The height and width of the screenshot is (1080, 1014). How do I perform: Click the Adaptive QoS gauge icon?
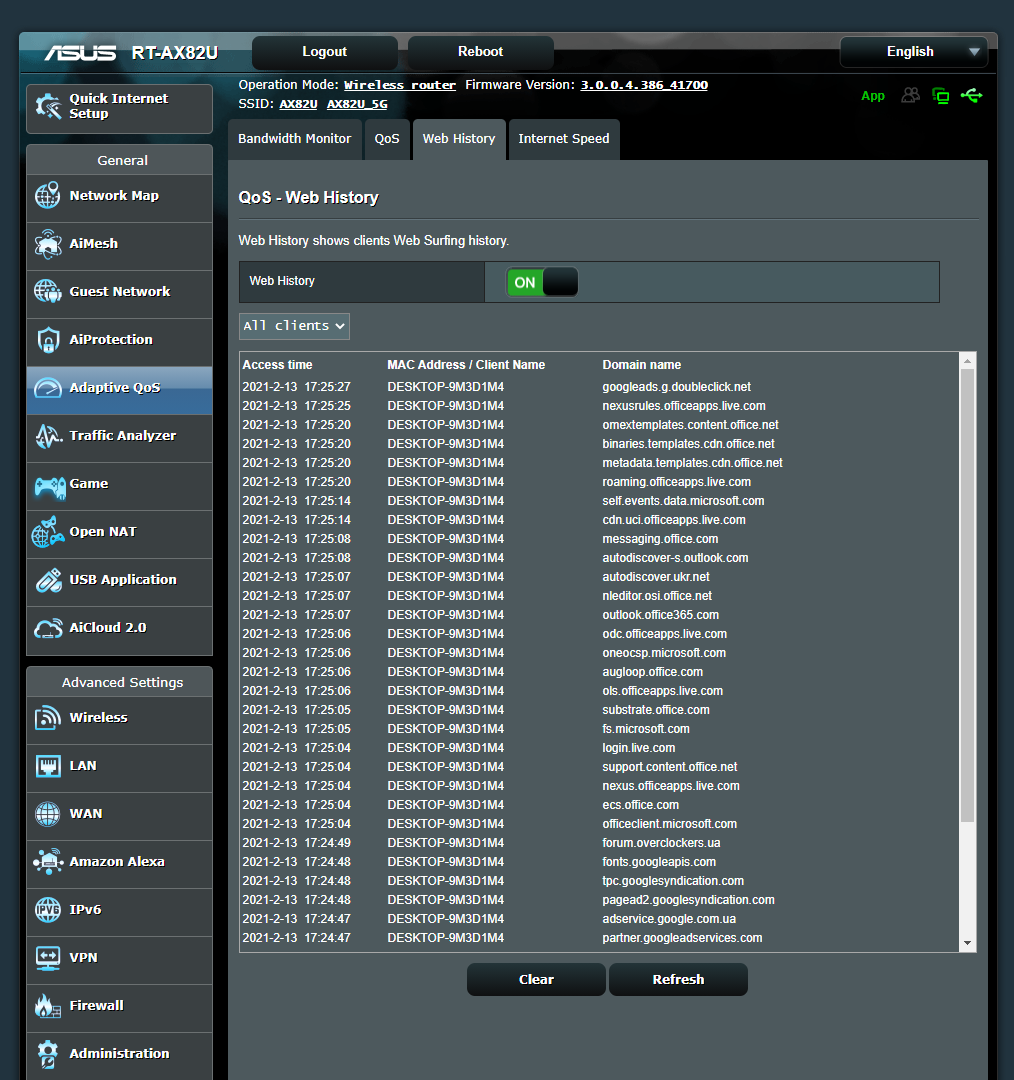[48, 388]
